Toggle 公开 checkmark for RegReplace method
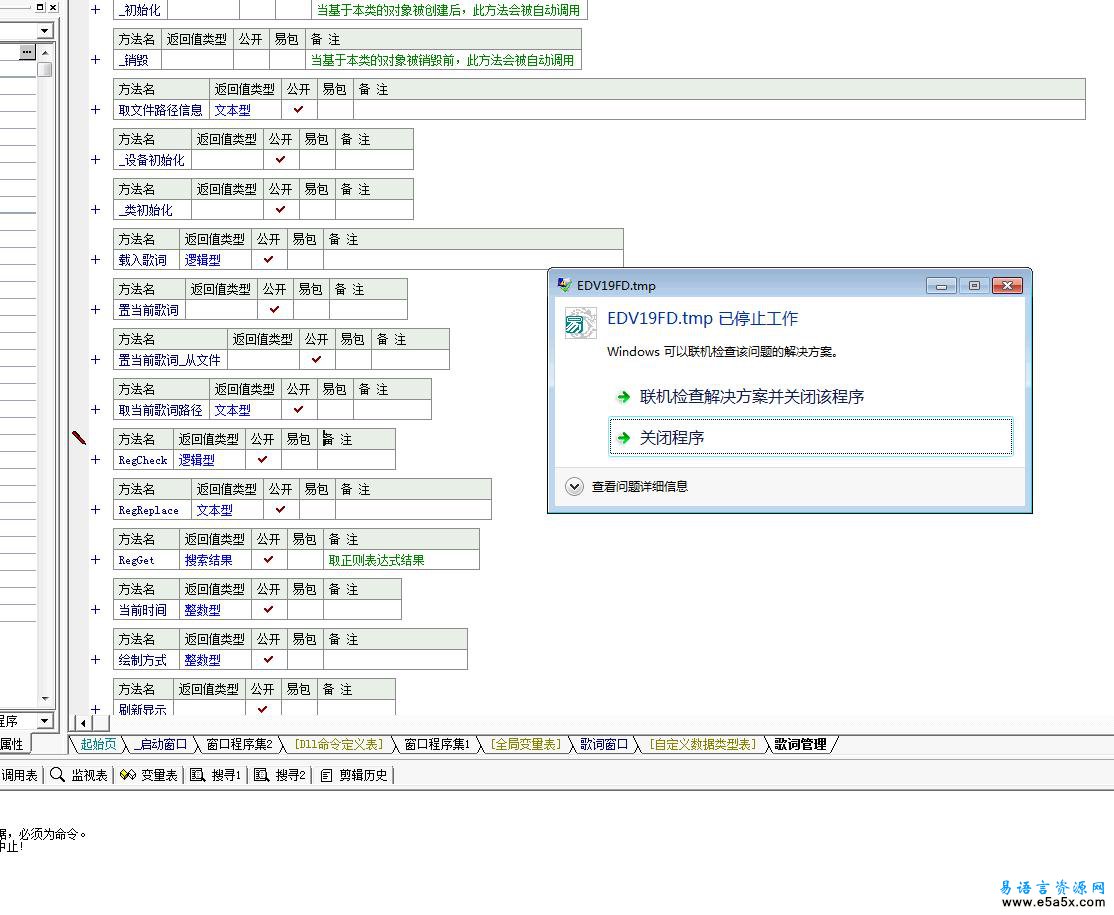This screenshot has width=1114, height=915. click(x=281, y=509)
